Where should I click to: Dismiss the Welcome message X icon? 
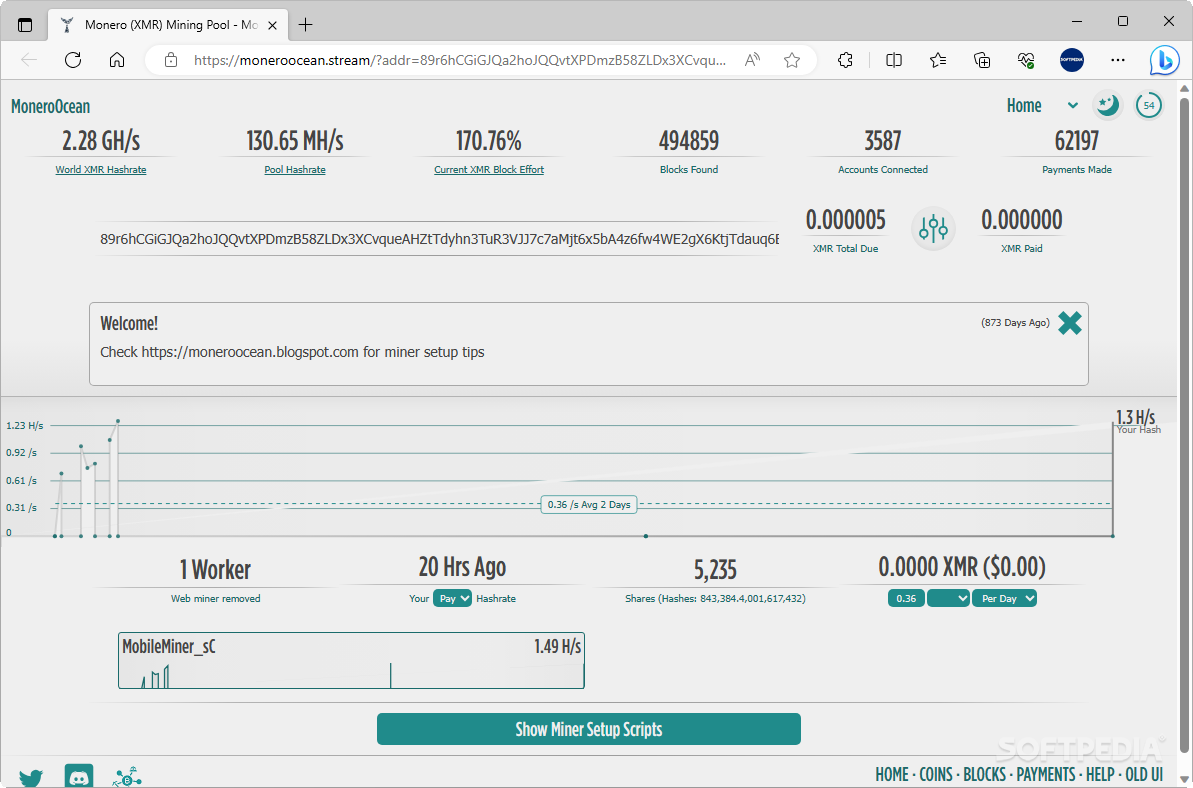pyautogui.click(x=1070, y=323)
